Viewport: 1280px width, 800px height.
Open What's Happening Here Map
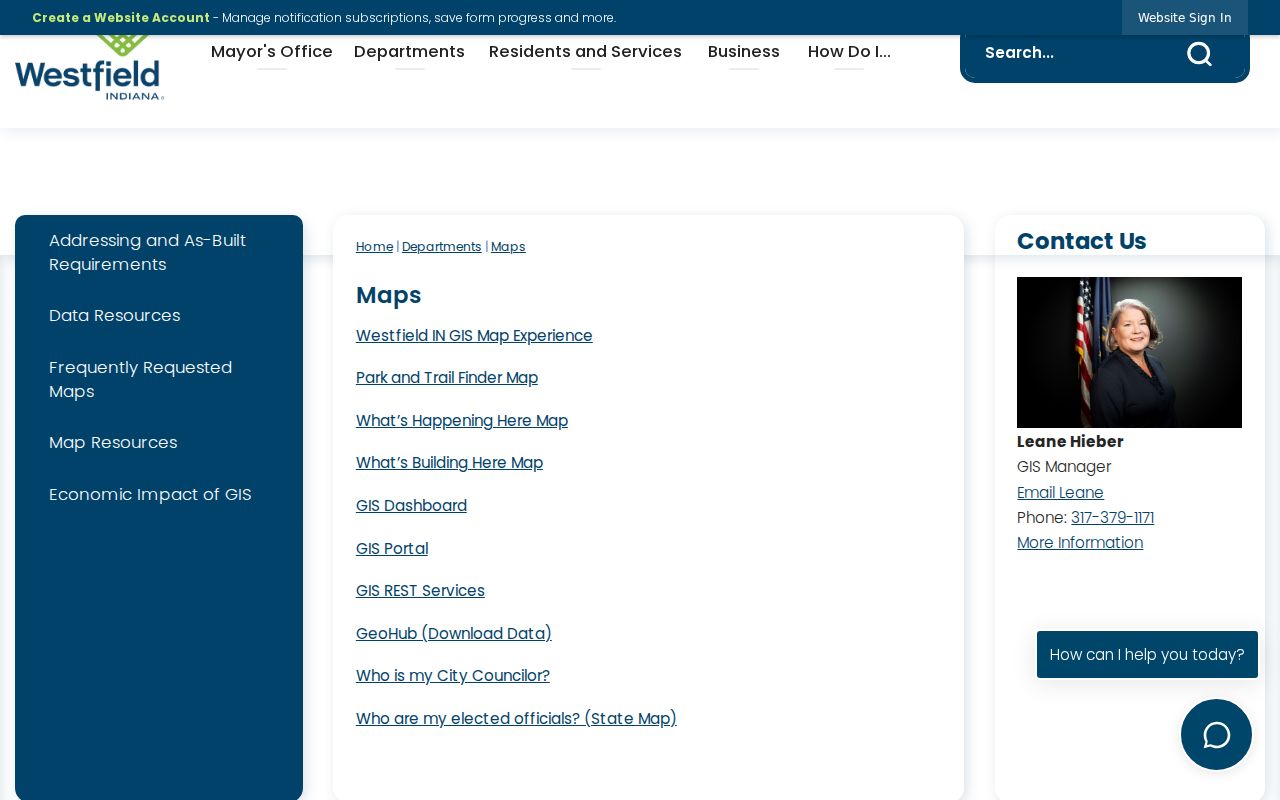462,421
